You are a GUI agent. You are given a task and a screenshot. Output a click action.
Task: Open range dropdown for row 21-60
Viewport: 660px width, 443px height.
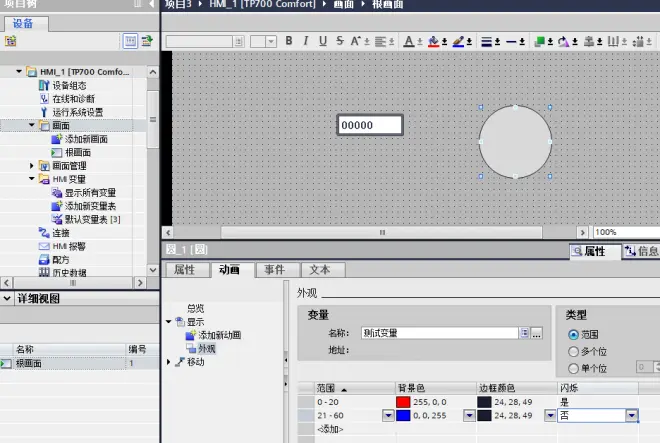pos(388,416)
